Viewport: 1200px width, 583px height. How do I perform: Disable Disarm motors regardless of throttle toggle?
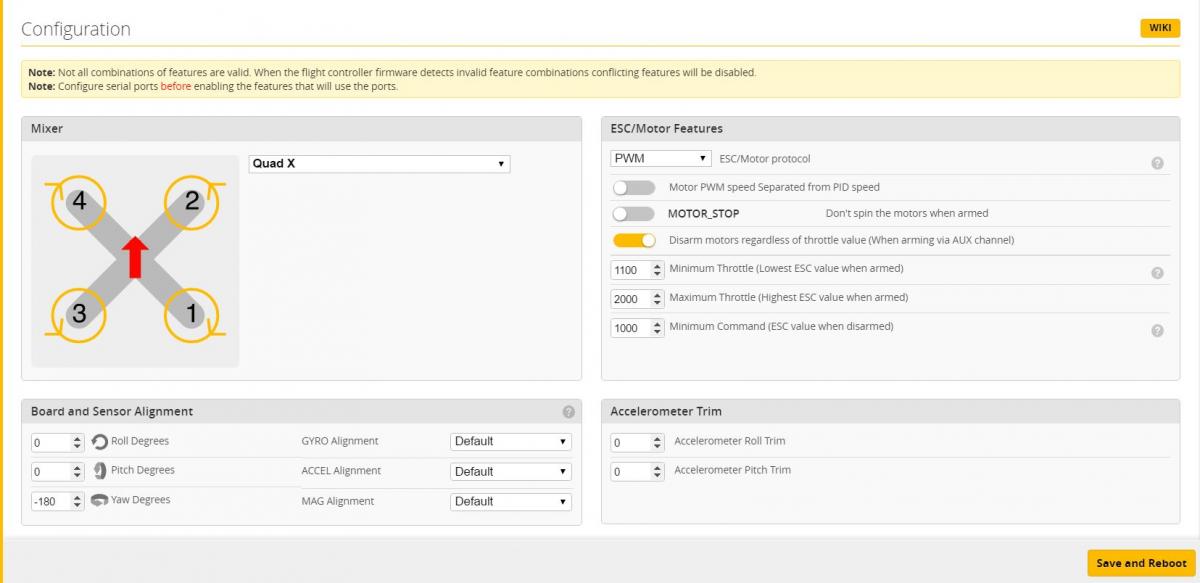tap(634, 240)
